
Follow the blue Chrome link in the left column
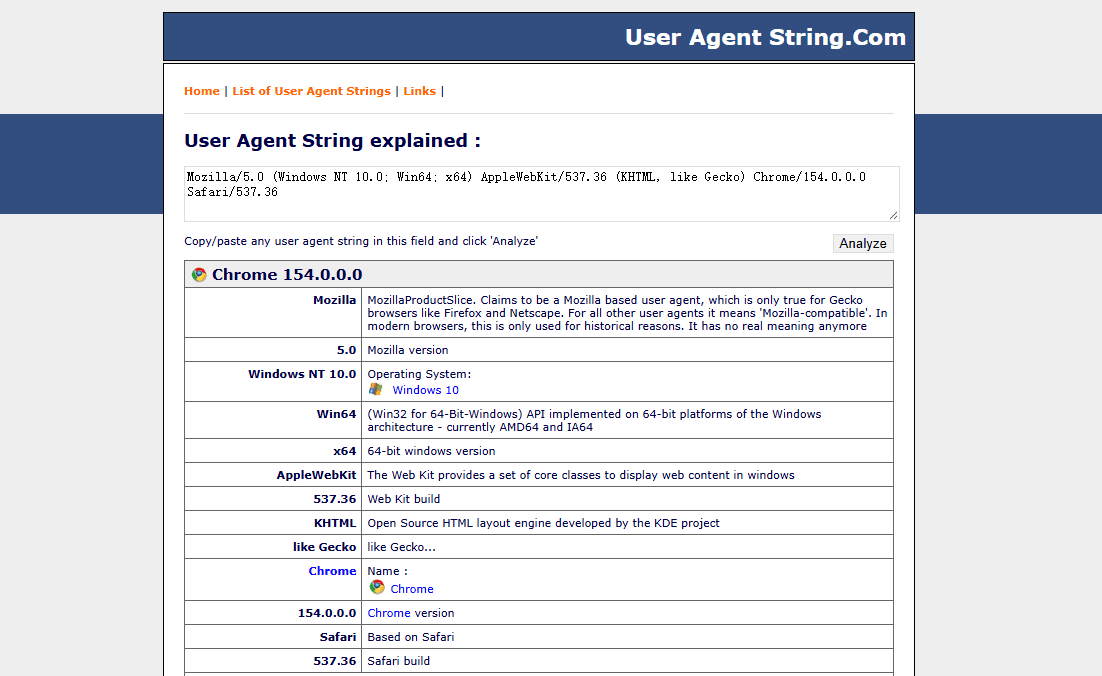[x=332, y=571]
